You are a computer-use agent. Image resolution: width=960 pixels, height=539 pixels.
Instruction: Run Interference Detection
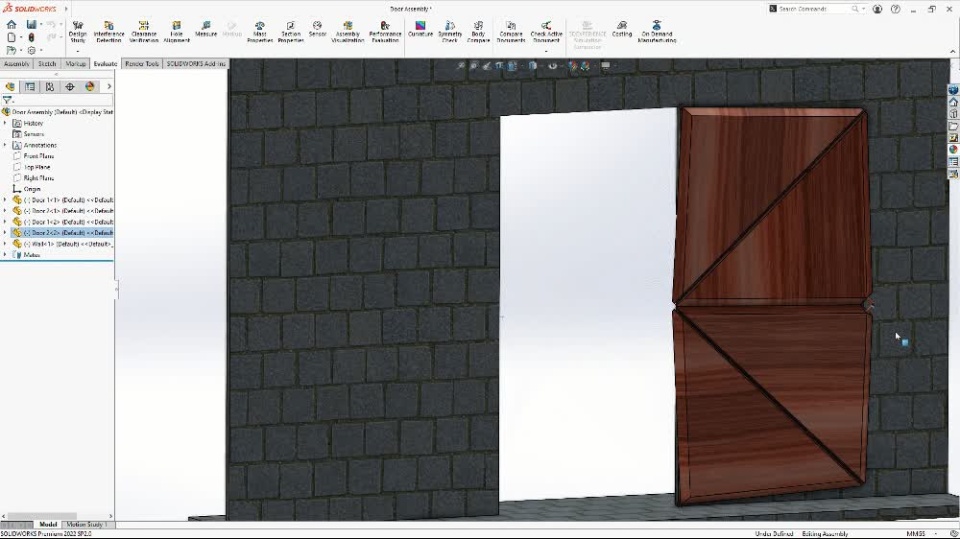pos(108,31)
